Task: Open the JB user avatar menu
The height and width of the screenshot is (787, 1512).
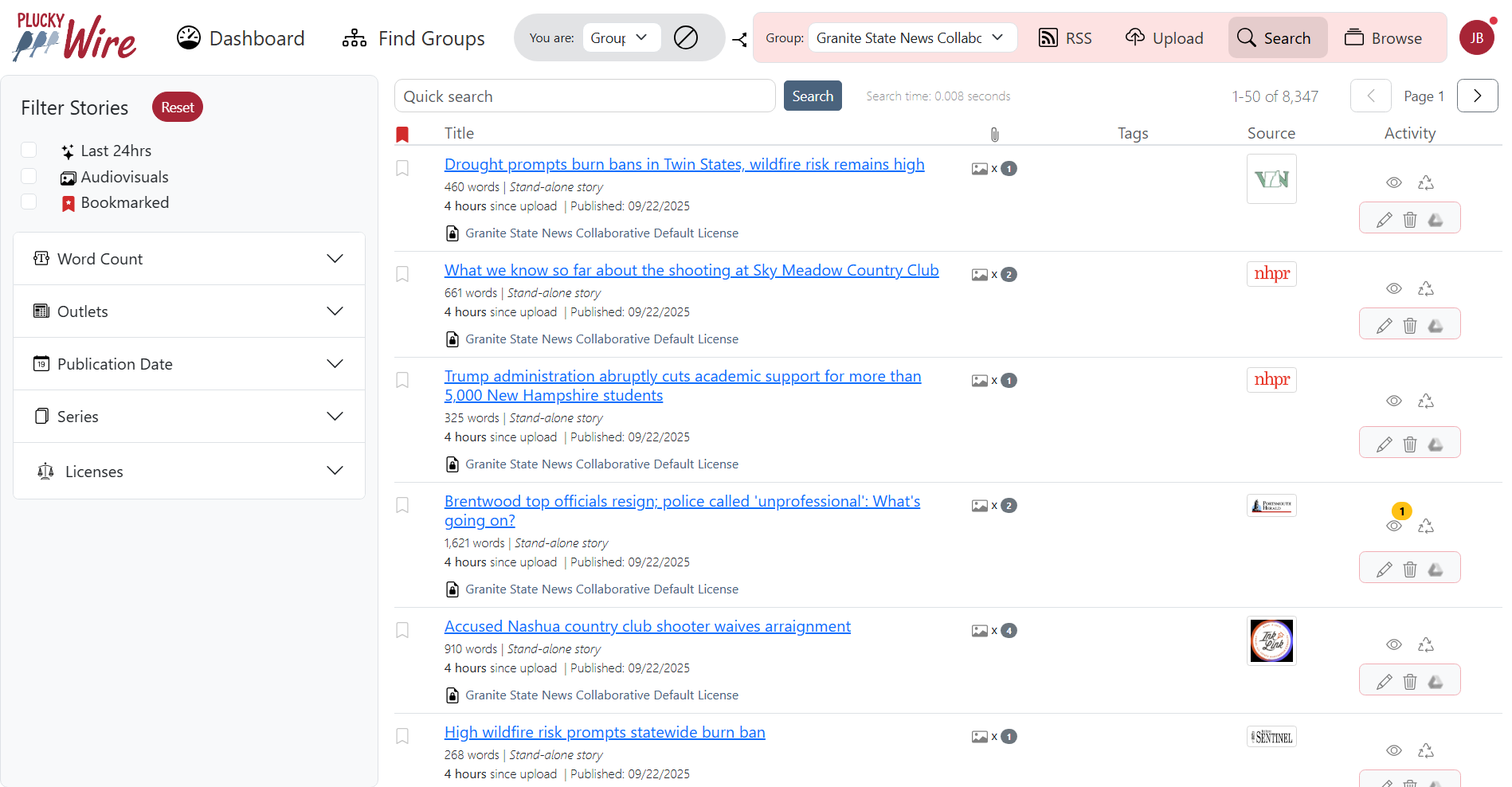Action: [x=1476, y=37]
